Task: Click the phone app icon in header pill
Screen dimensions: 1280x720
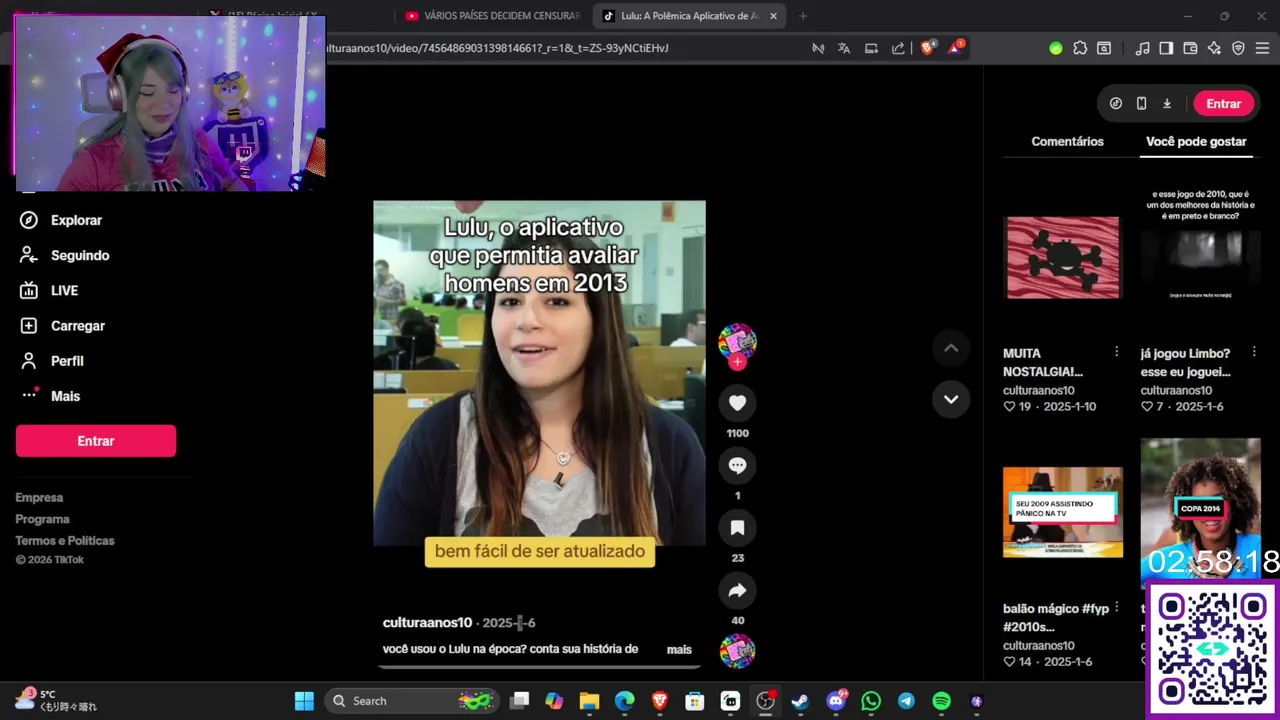Action: (x=1141, y=104)
